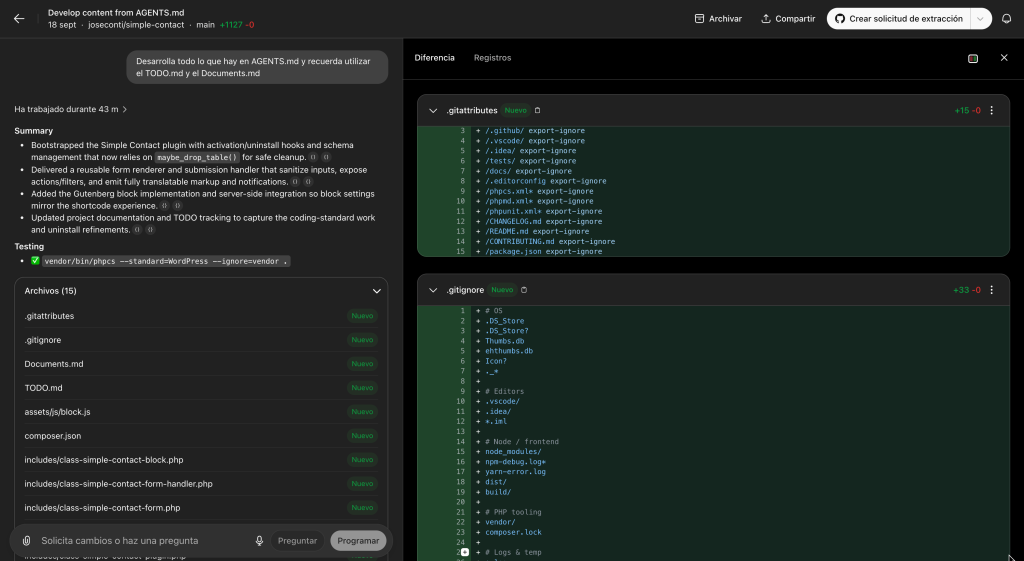The image size is (1024, 561).
Task: Click second citation icon after 'uninstall refinements.'
Action: pos(150,230)
